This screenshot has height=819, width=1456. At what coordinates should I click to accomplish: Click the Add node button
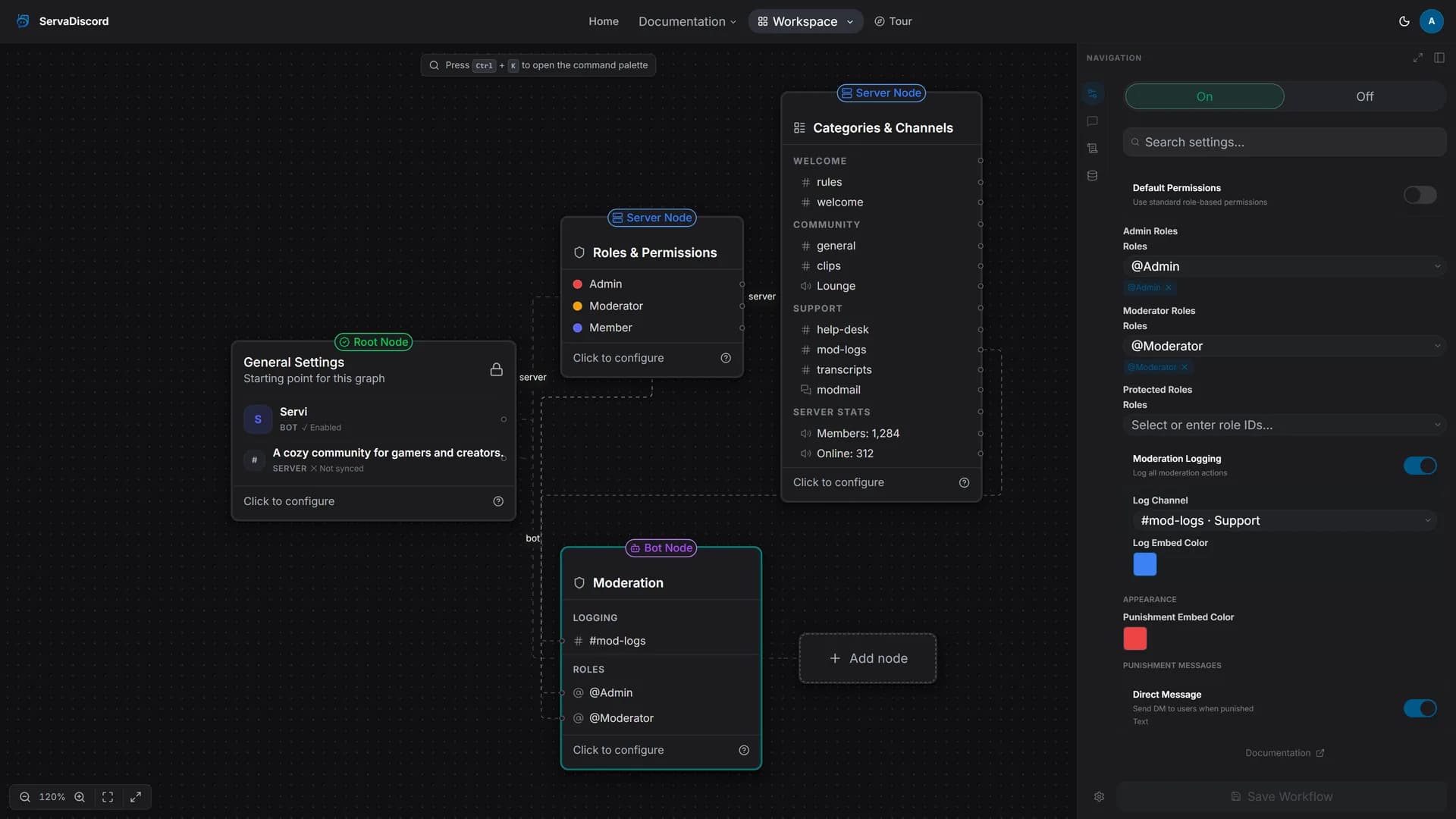868,658
